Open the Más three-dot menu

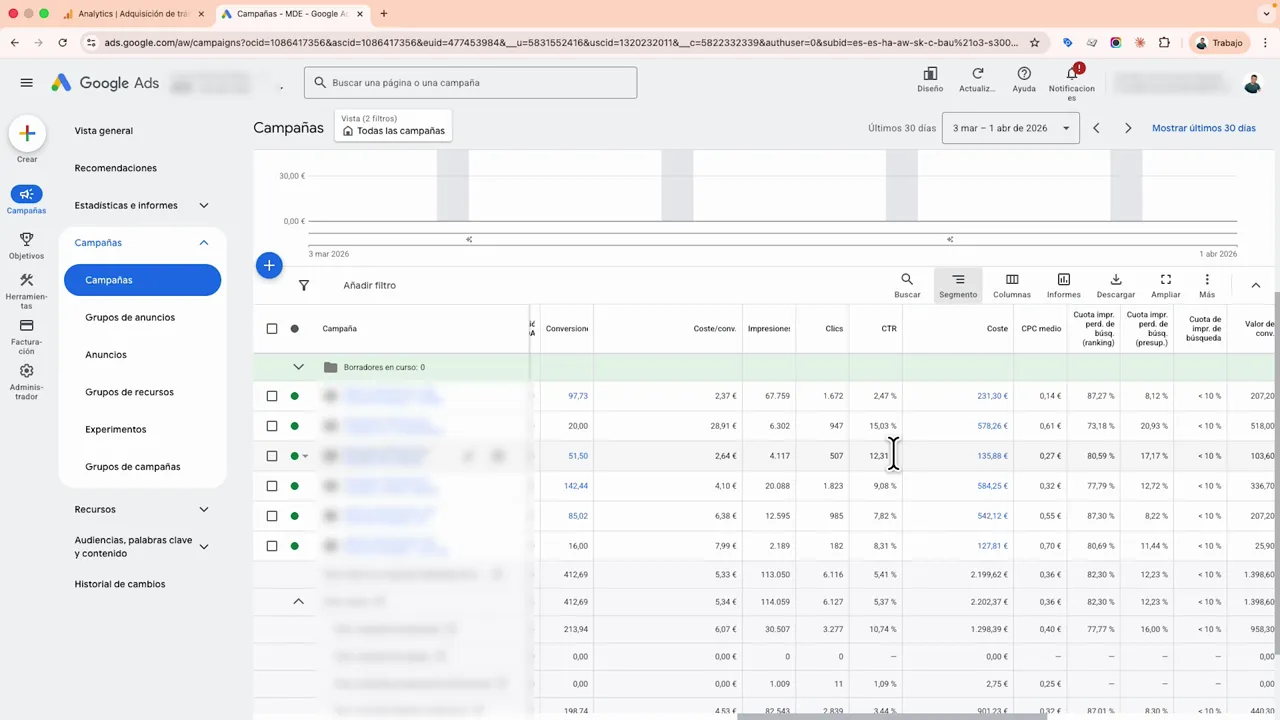pyautogui.click(x=1207, y=280)
